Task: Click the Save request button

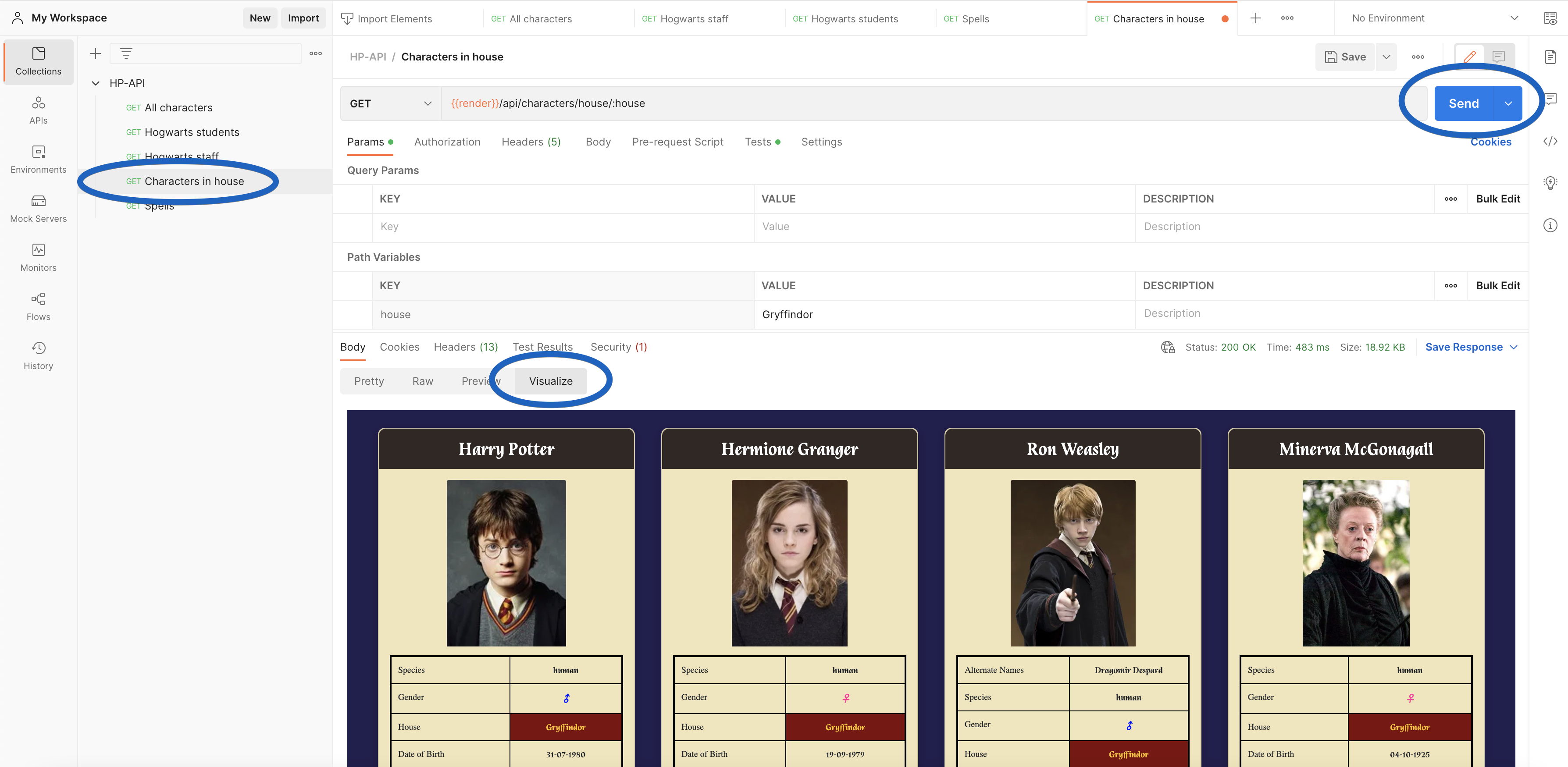Action: (x=1345, y=57)
